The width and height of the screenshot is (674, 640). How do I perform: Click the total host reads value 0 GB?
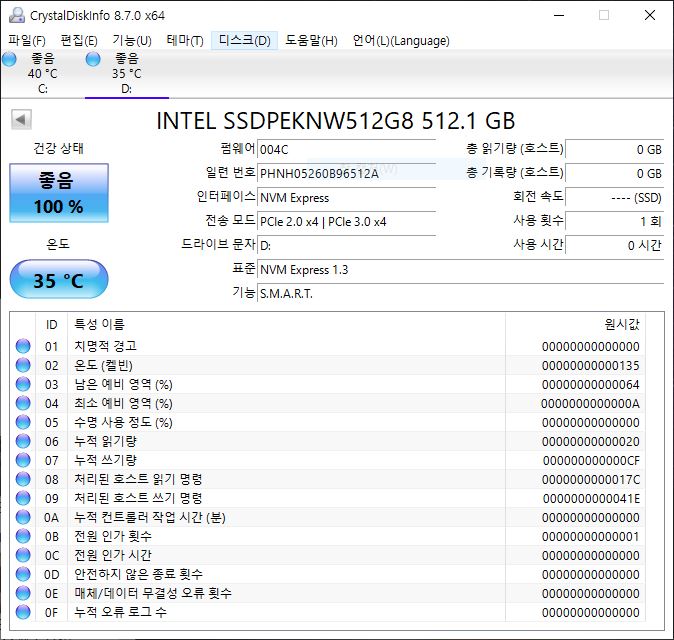click(x=615, y=150)
